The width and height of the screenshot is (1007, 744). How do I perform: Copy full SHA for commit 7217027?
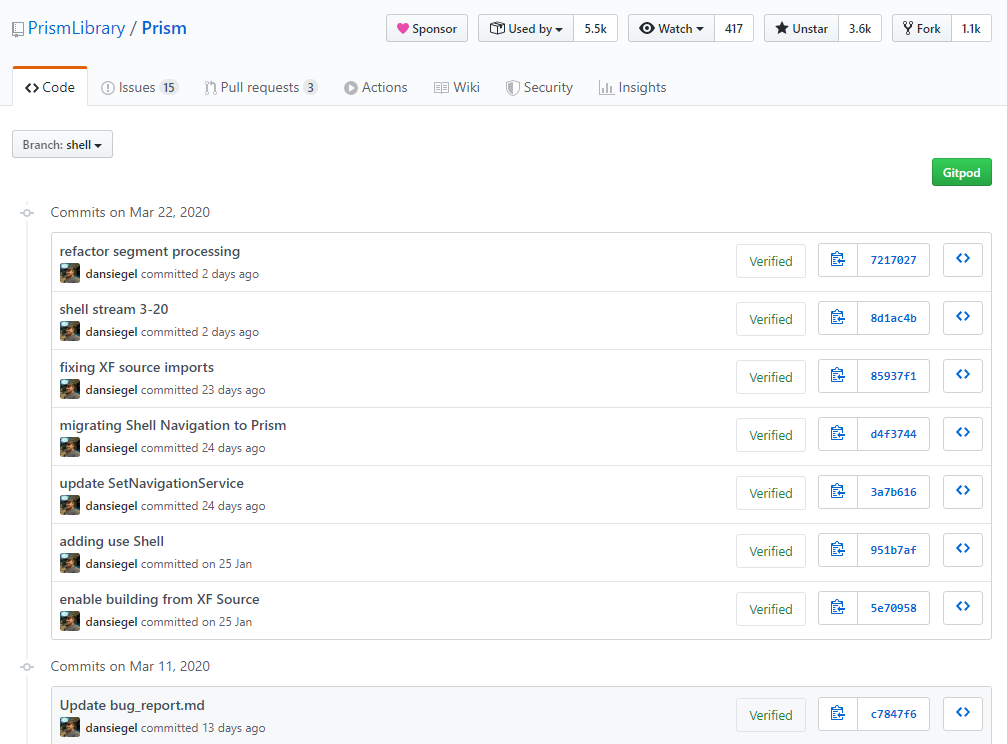pyautogui.click(x=837, y=260)
